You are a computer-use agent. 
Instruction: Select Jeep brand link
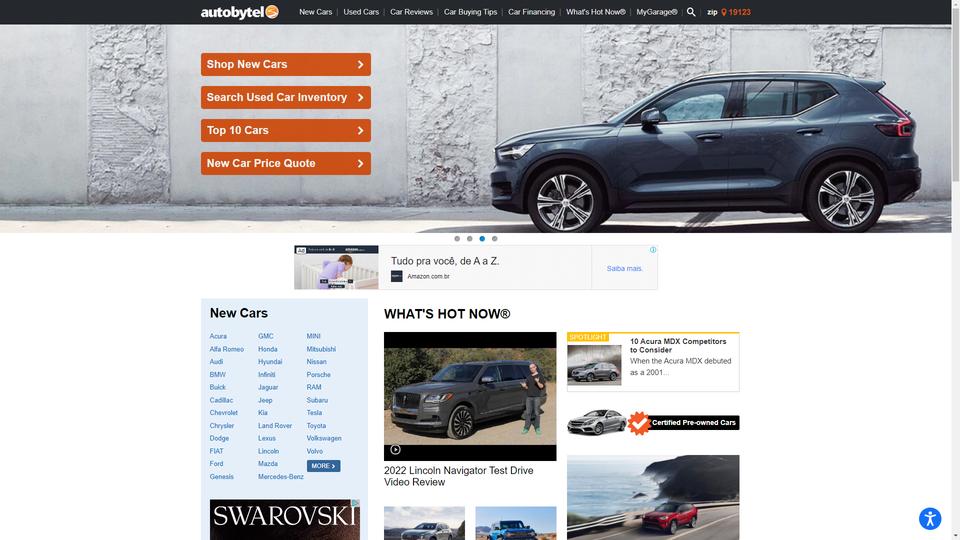tap(265, 400)
